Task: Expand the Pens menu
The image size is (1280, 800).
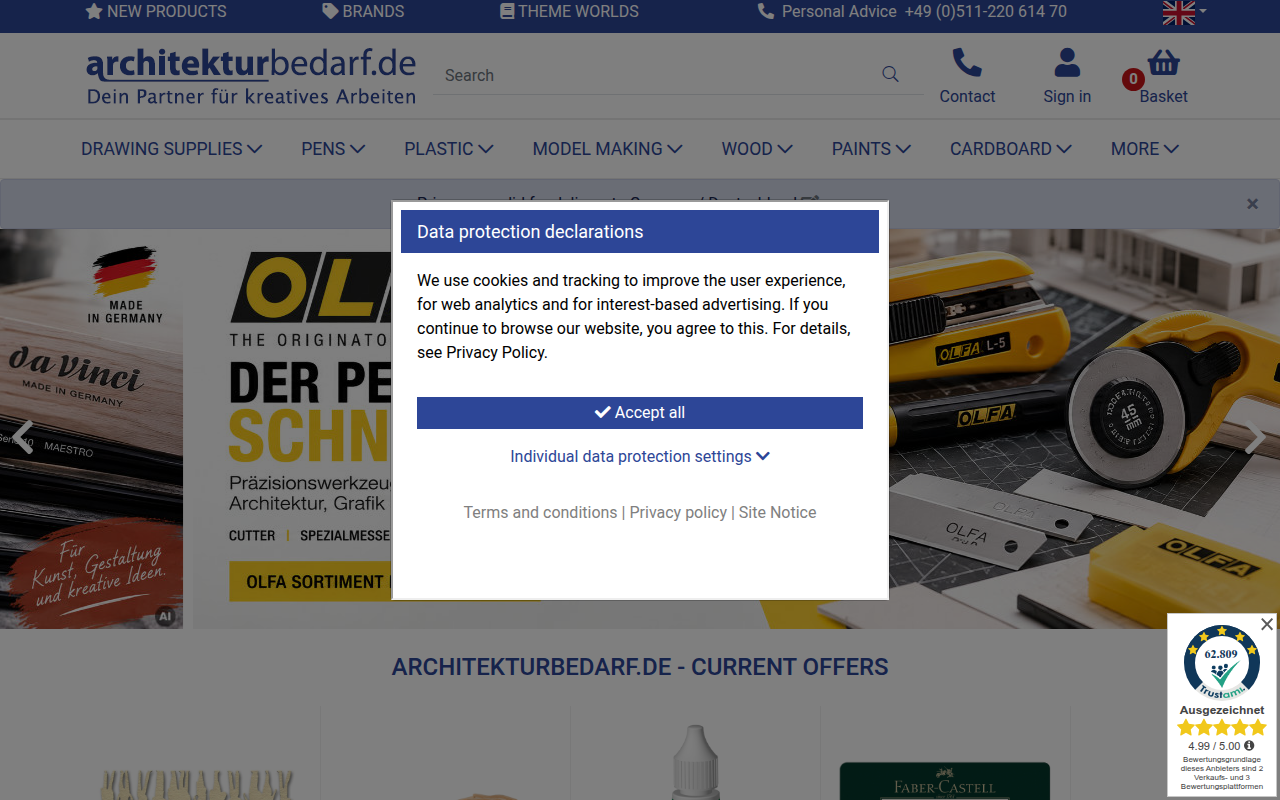Action: tap(333, 149)
